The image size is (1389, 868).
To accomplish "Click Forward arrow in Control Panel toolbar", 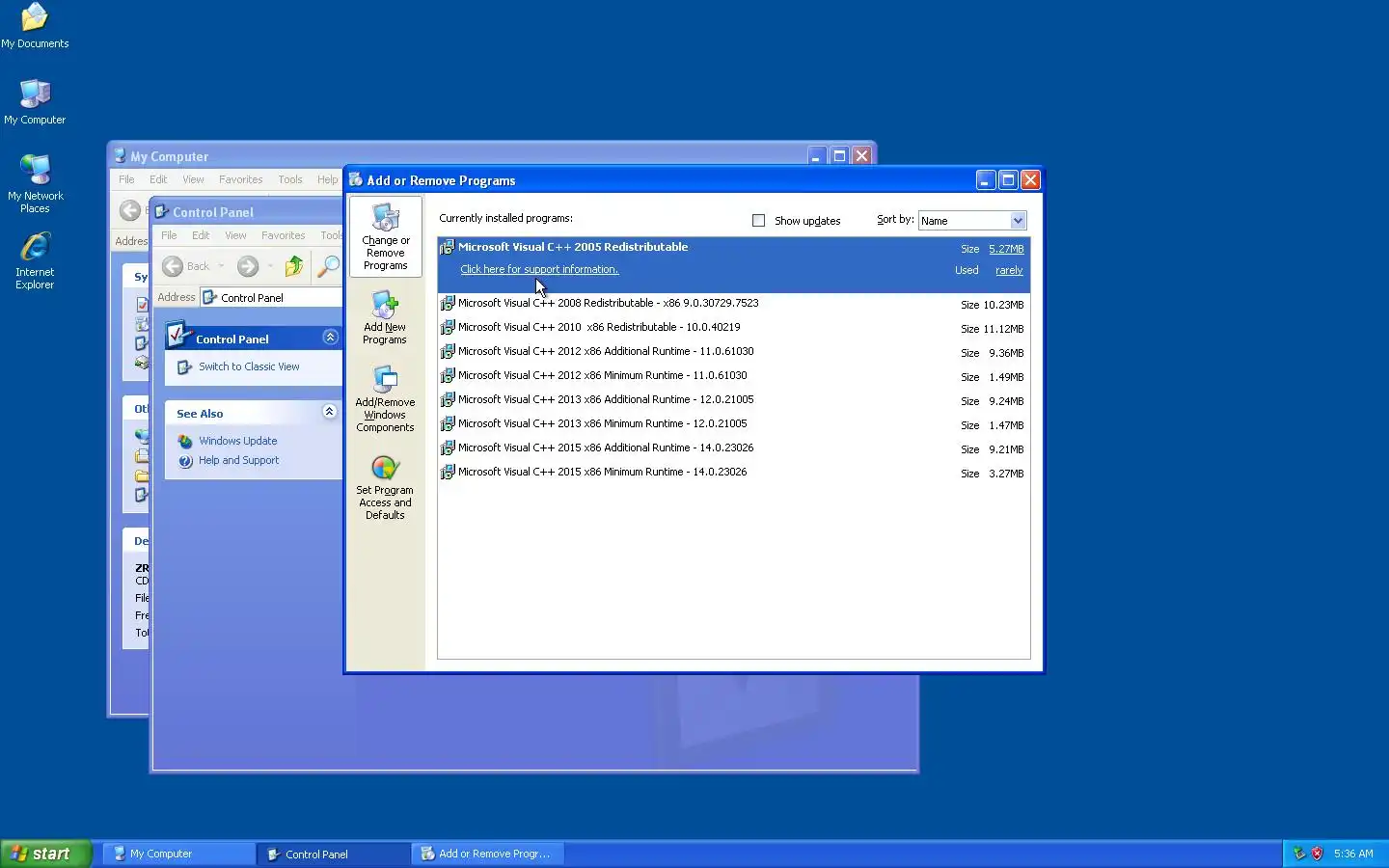I will pyautogui.click(x=248, y=266).
